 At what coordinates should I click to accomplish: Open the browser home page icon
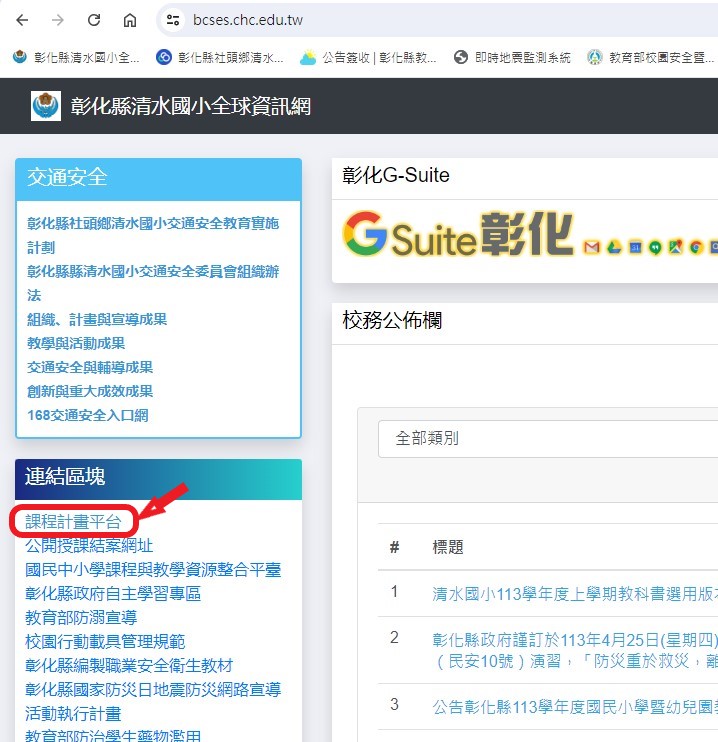click(130, 20)
